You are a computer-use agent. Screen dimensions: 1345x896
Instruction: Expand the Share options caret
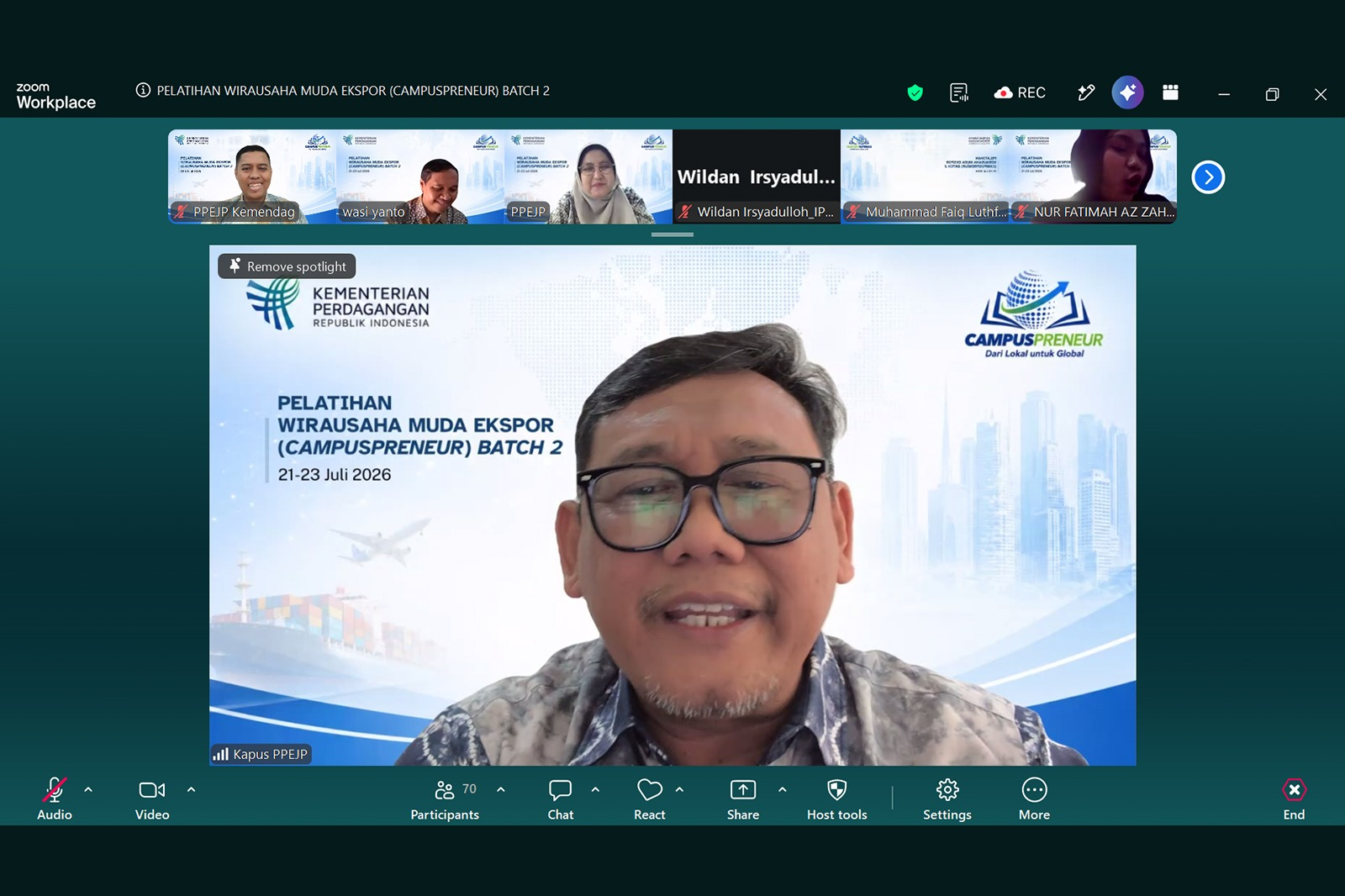click(x=782, y=789)
